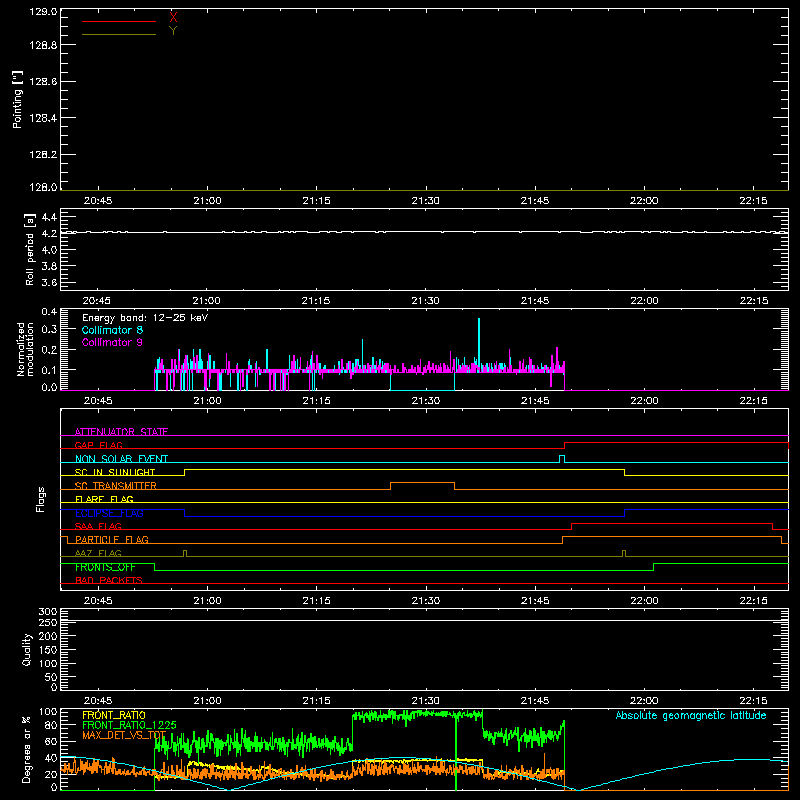The height and width of the screenshot is (800, 800).
Task: Click the 'ATTENUATOR_STATE' flag label
Action: coord(121,432)
